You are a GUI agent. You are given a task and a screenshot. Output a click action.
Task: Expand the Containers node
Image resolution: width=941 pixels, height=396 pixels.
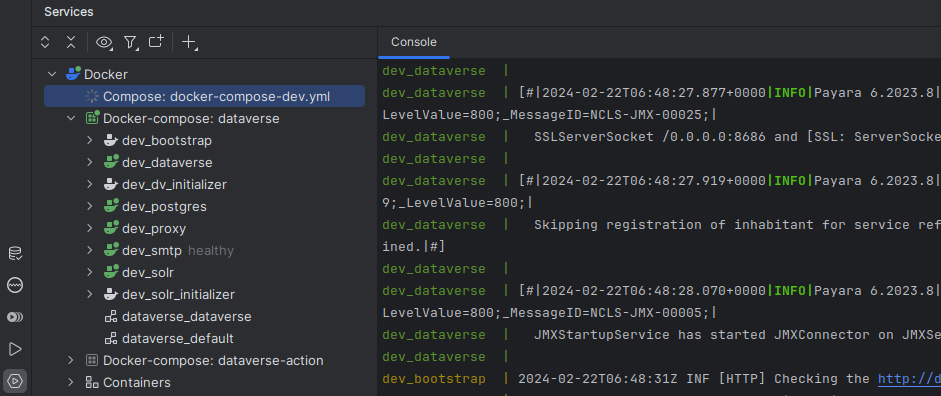[71, 382]
